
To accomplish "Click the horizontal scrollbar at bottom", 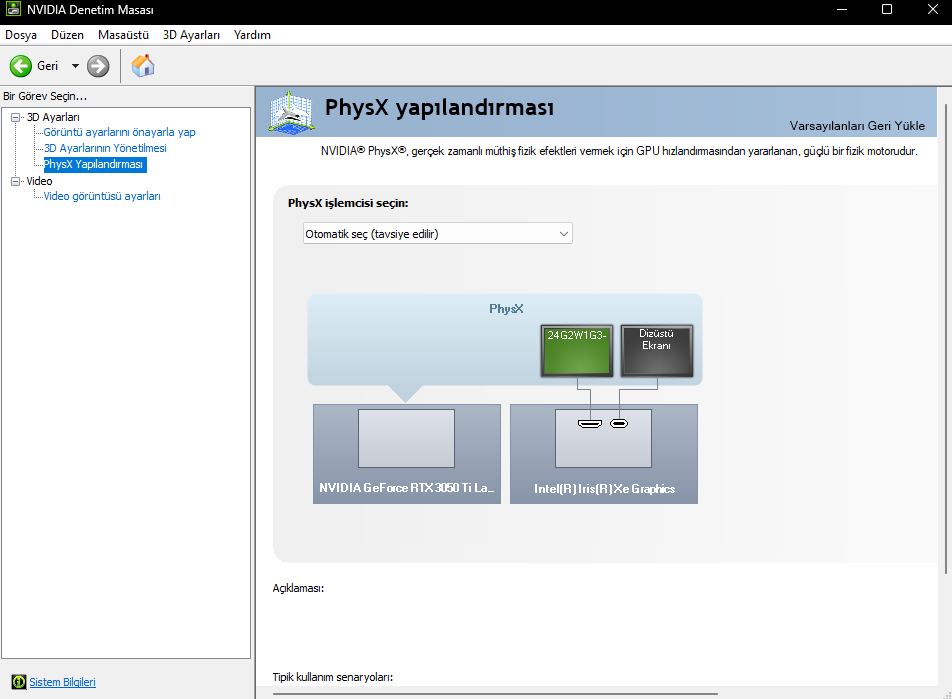I will pos(495,694).
